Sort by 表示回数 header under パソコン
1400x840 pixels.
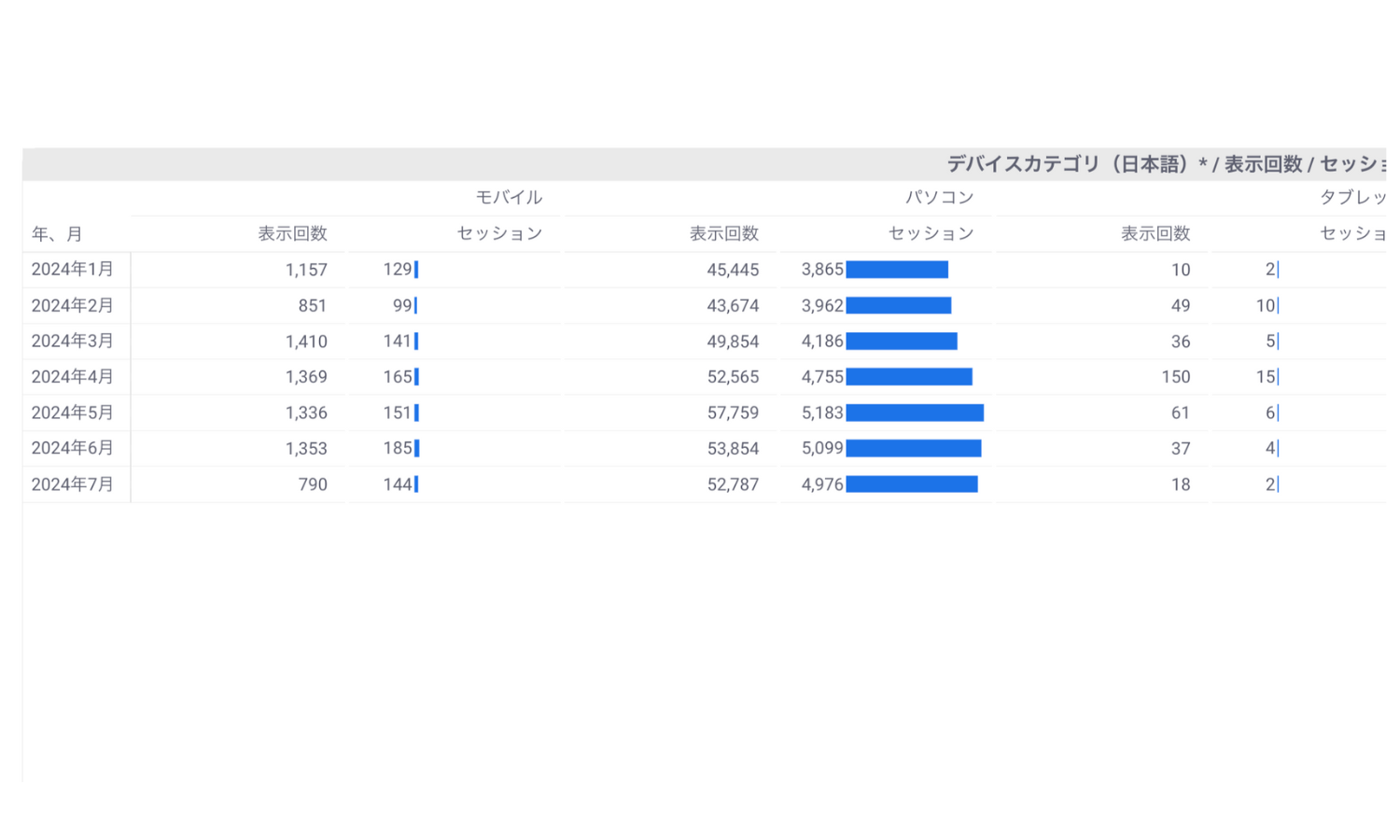point(723,234)
